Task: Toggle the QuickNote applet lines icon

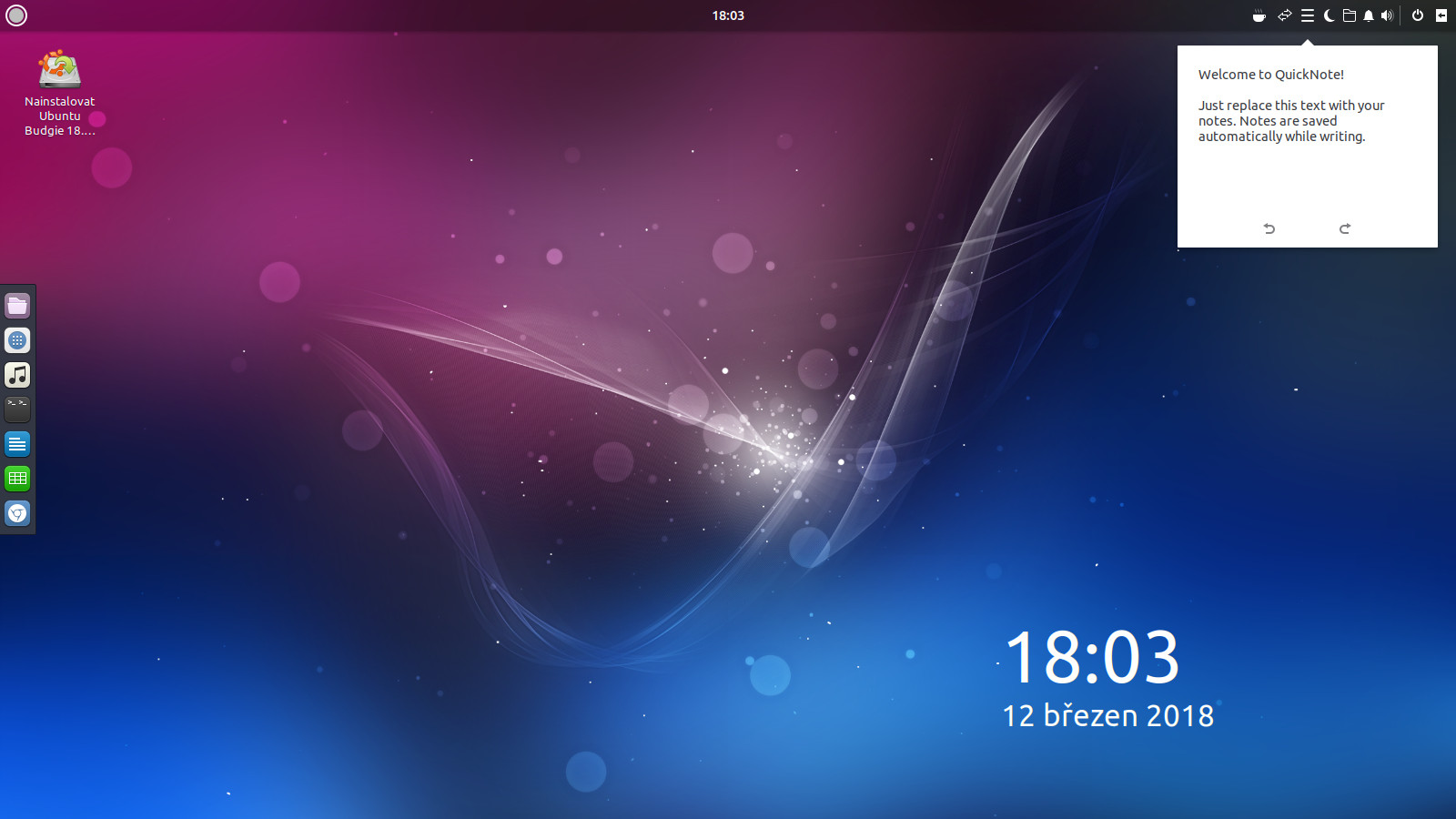Action: tap(1308, 15)
